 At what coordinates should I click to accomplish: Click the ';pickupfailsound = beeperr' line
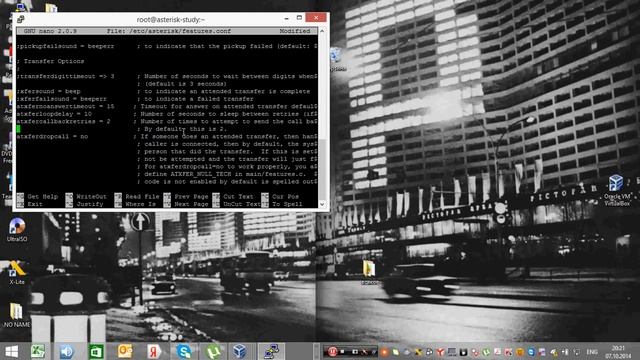click(x=65, y=46)
